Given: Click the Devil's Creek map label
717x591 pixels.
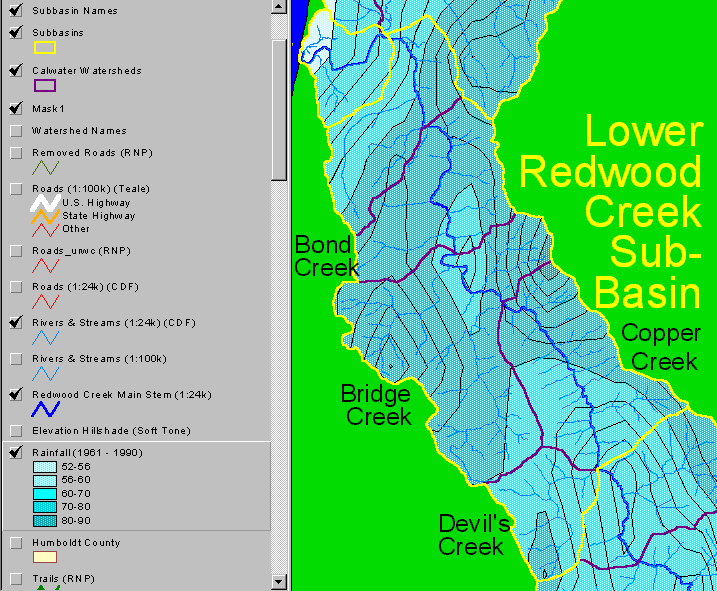Looking at the screenshot, I should tap(474, 535).
